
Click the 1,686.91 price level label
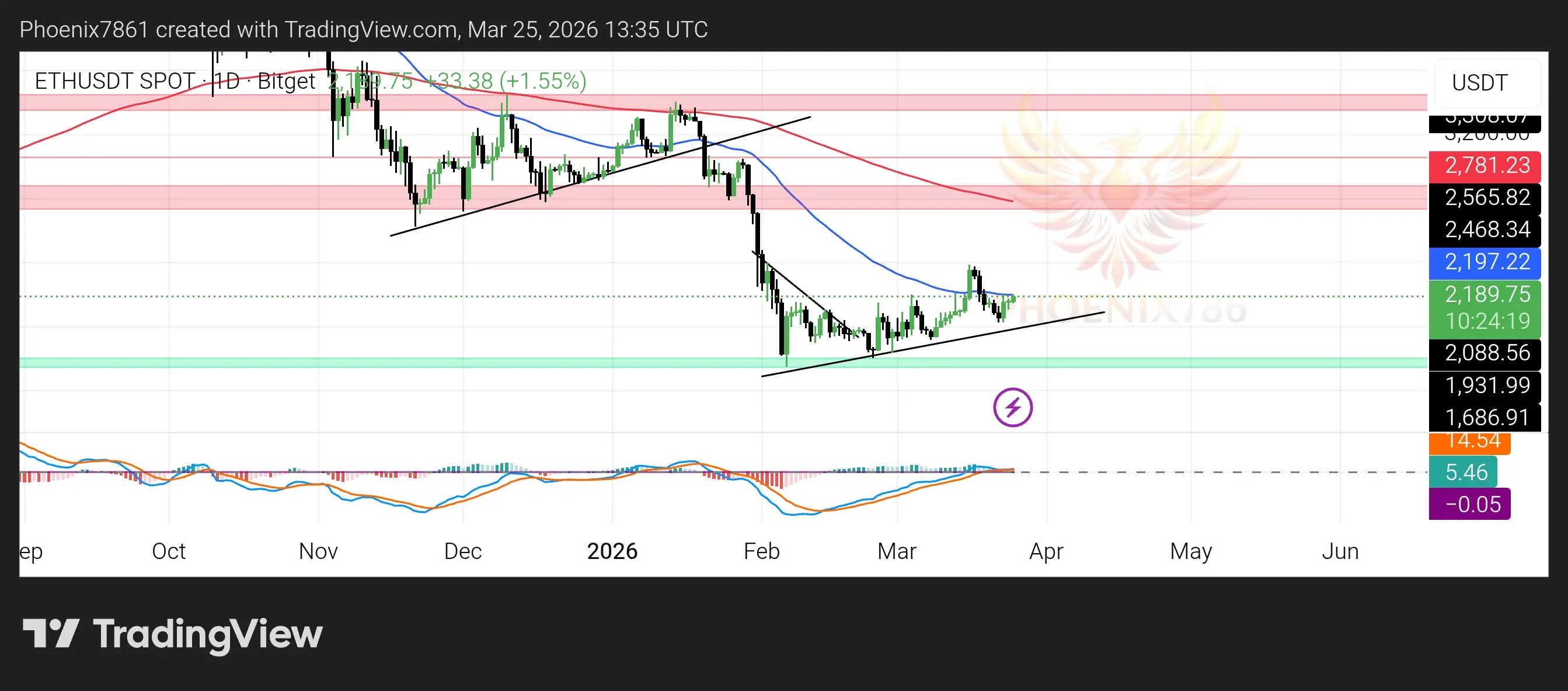pos(1484,418)
